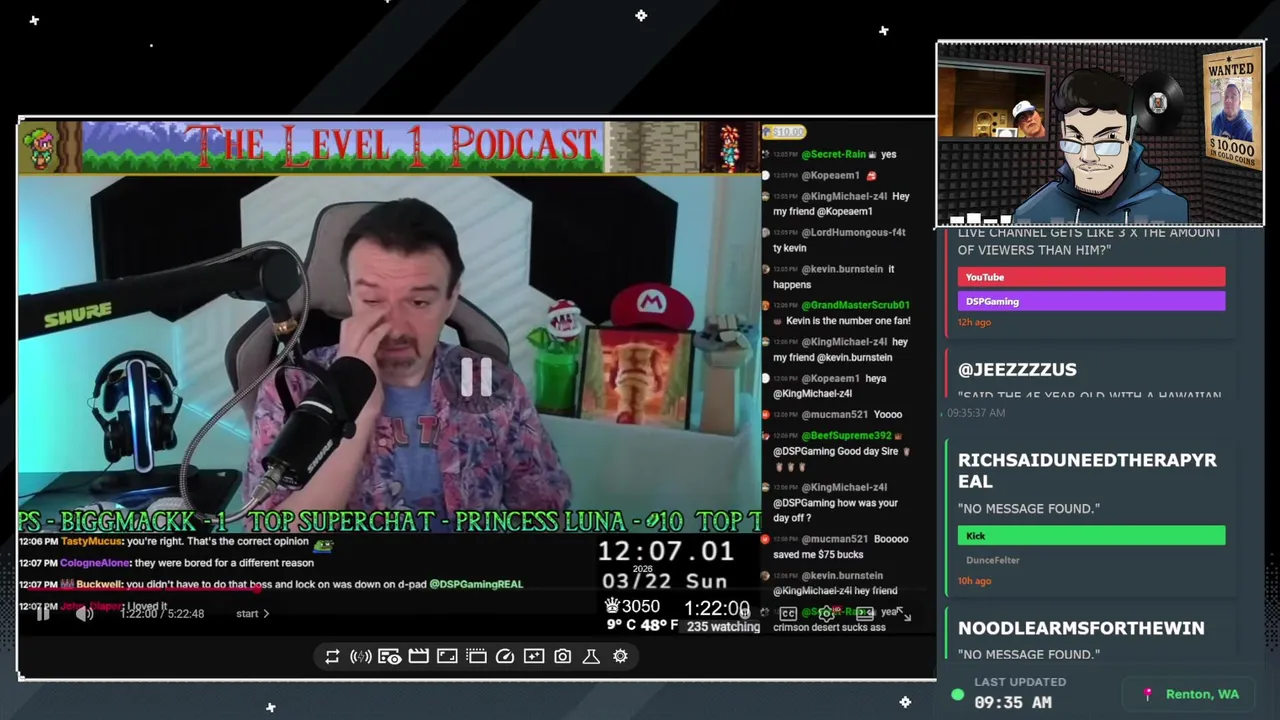
Task: Click the sparkle video filter icon
Action: [534, 656]
